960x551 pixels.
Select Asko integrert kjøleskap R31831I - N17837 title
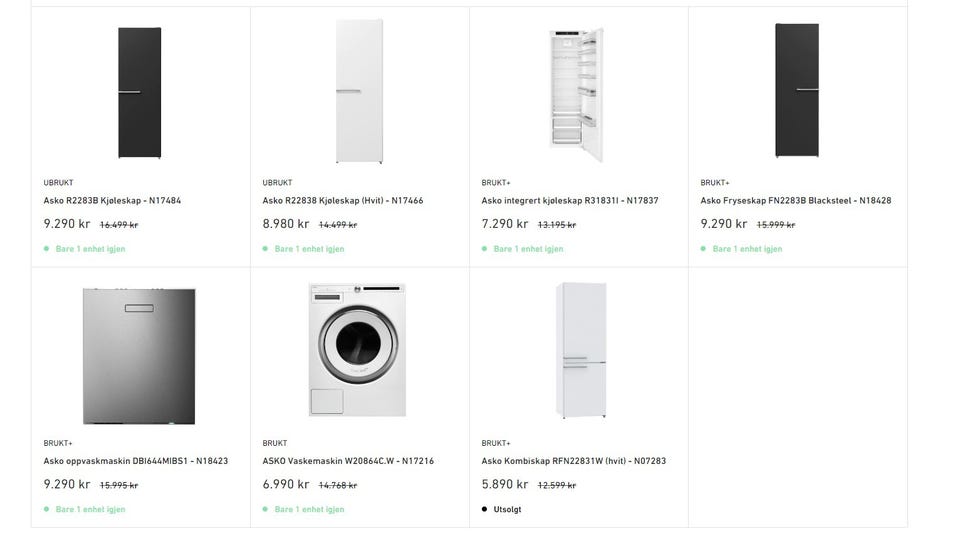[x=569, y=201]
